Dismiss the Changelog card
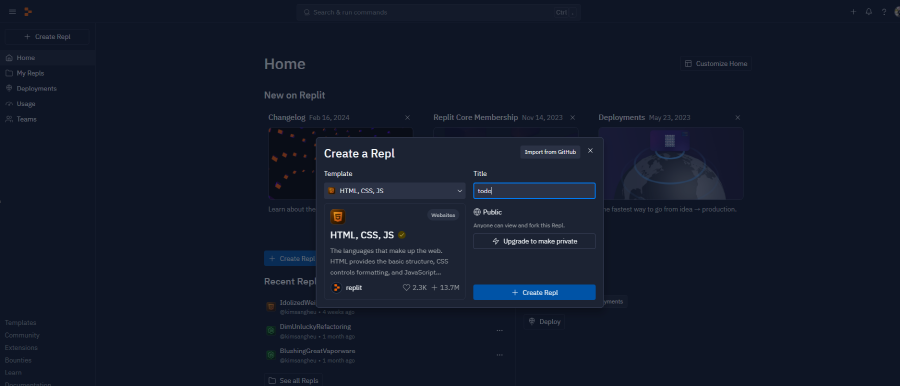This screenshot has height=386, width=900. click(x=408, y=118)
